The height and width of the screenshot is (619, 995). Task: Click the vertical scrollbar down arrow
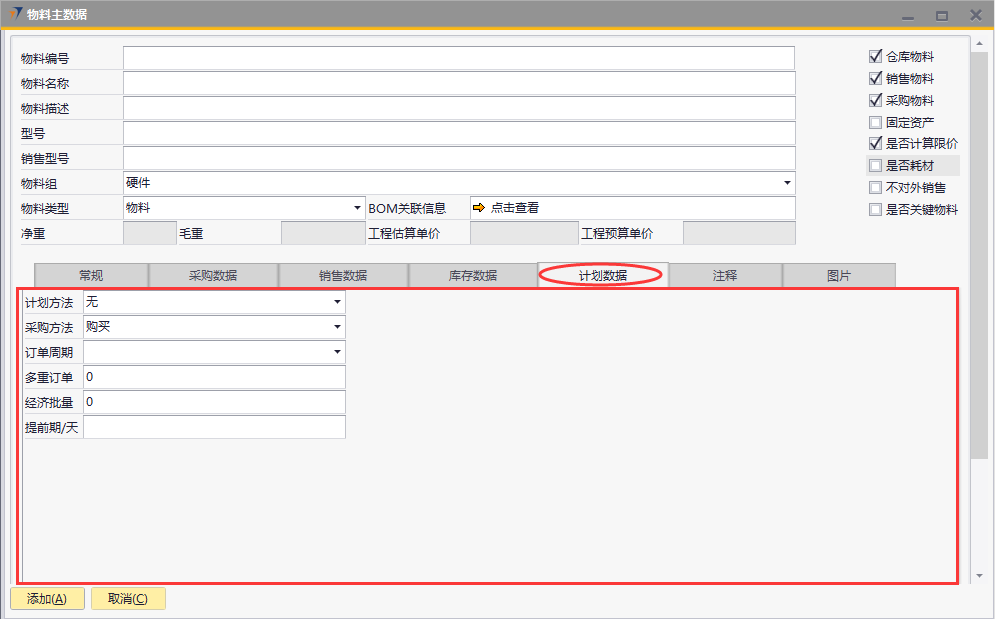978,577
